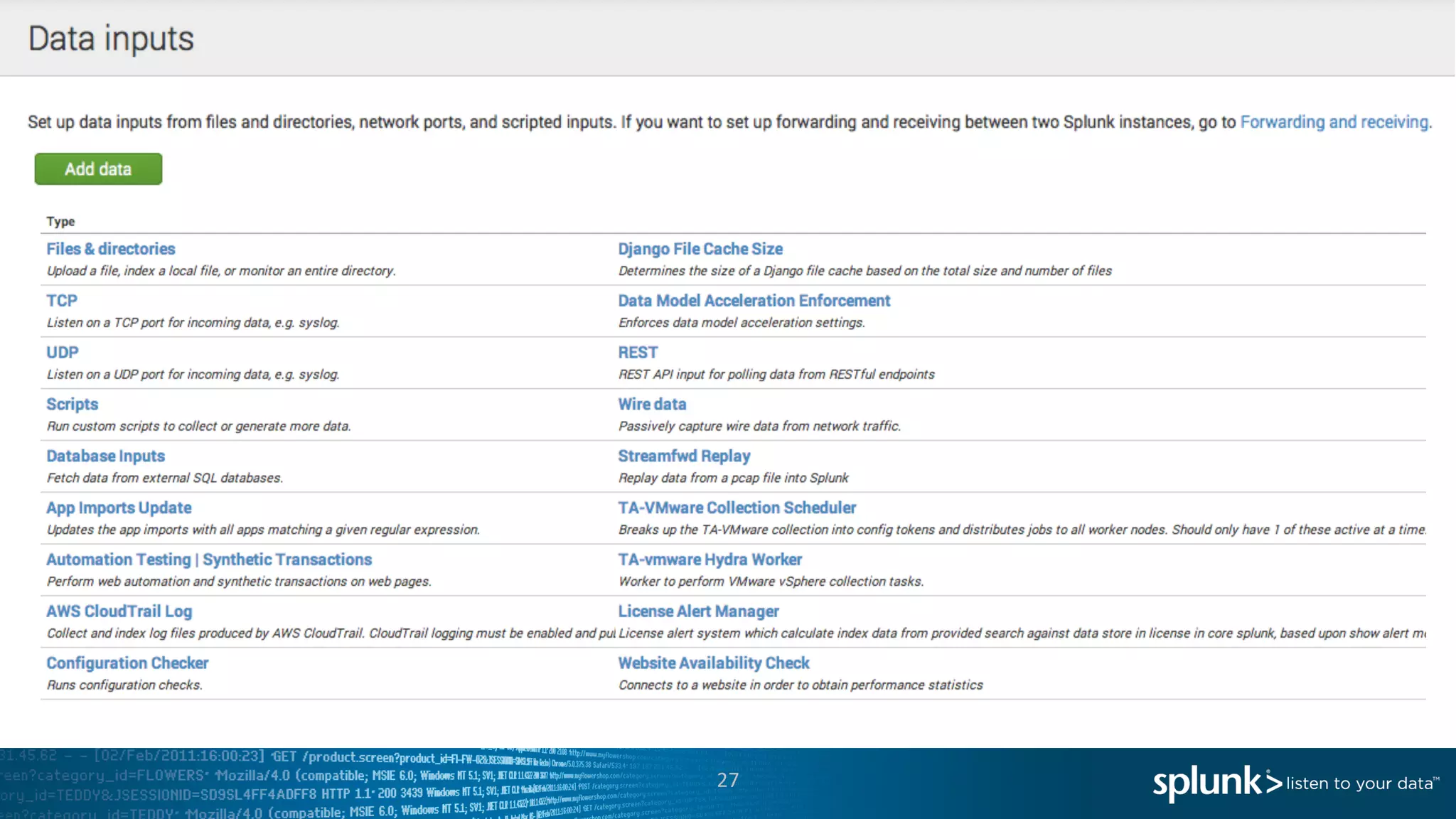Open TA-VMware Collection Scheduler

[737, 508]
